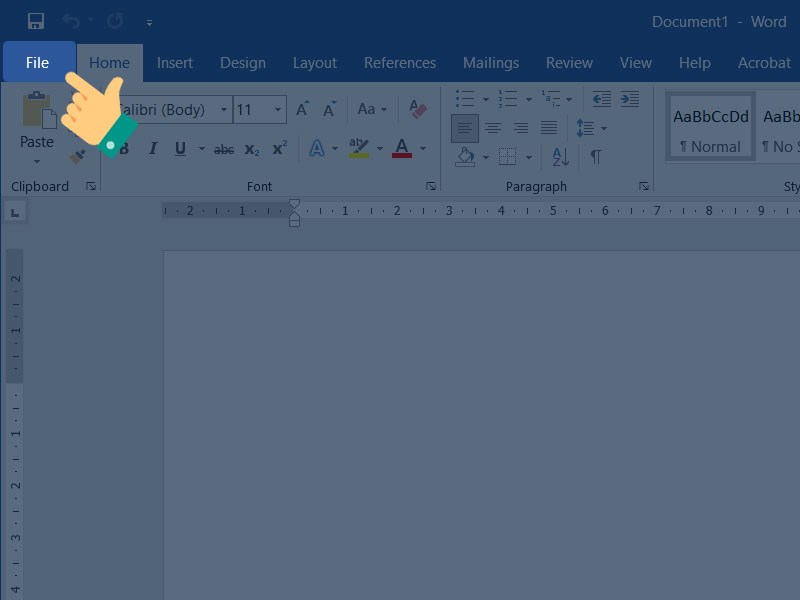This screenshot has width=800, height=600.
Task: Toggle align left
Action: 465,128
